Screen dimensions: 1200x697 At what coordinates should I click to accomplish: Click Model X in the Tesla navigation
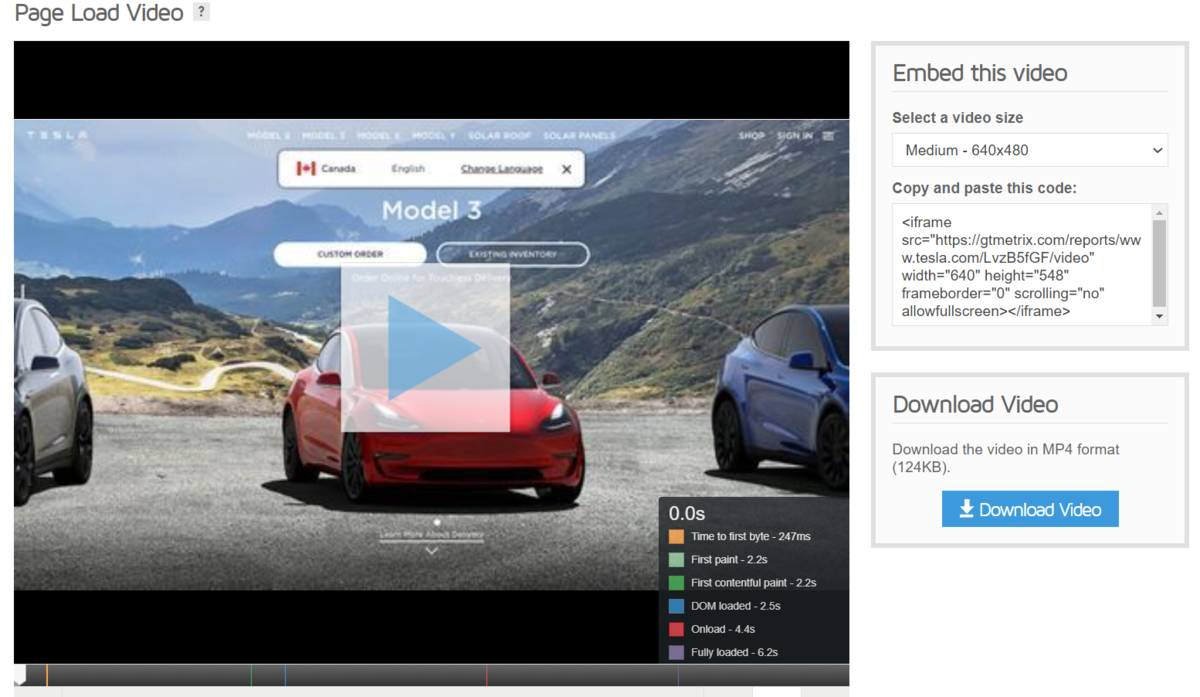pyautogui.click(x=379, y=135)
